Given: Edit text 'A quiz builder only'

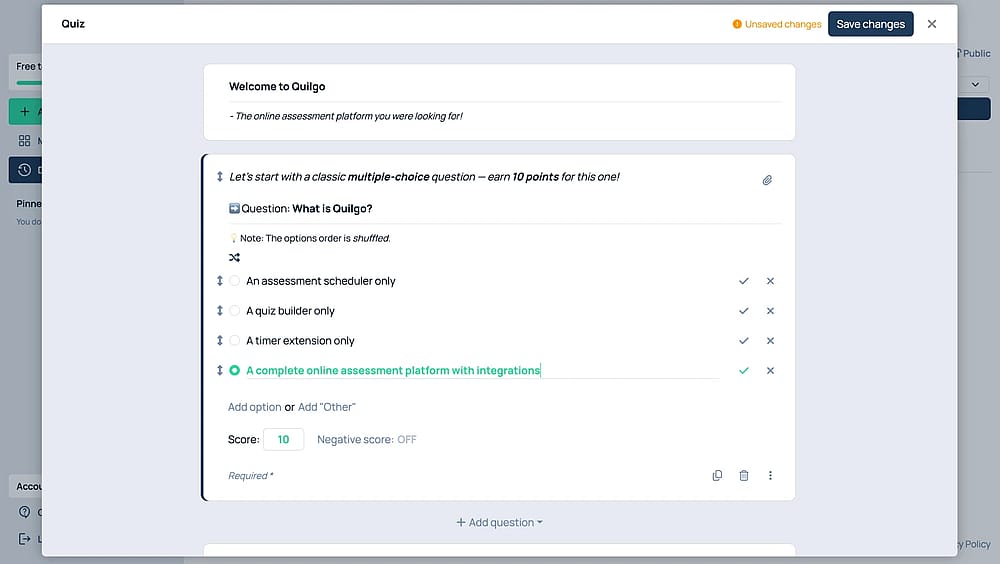Looking at the screenshot, I should [x=290, y=311].
